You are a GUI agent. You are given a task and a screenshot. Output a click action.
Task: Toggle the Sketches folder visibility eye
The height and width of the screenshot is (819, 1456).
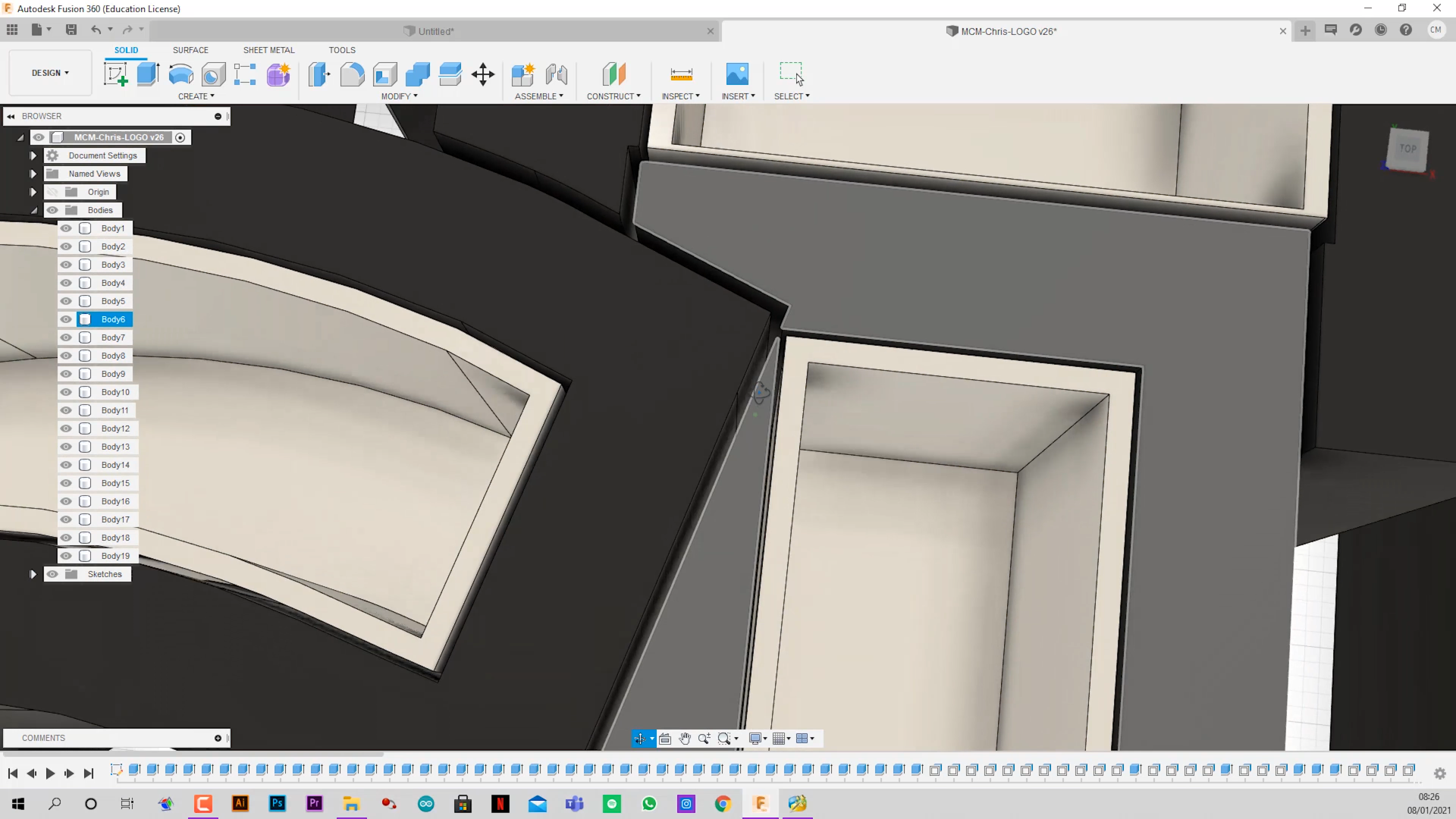pos(52,574)
